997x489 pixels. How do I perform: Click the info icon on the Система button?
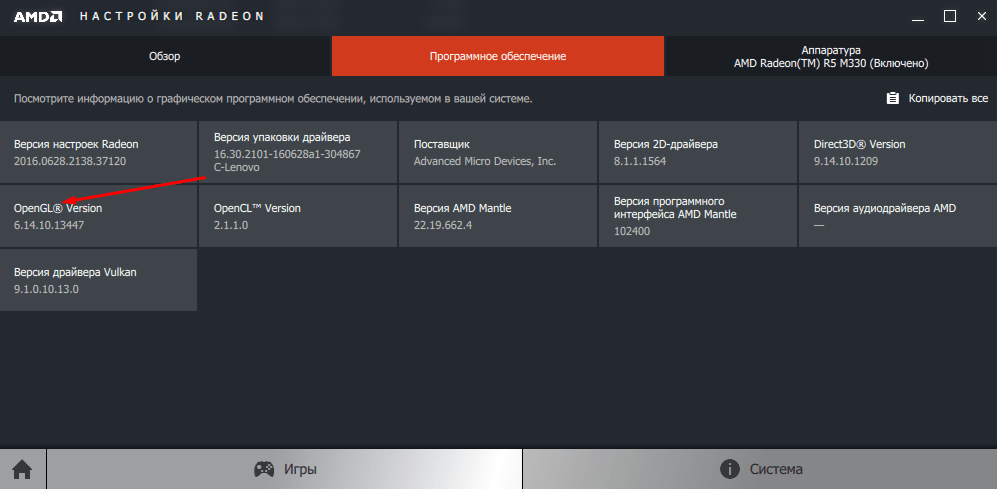point(729,469)
